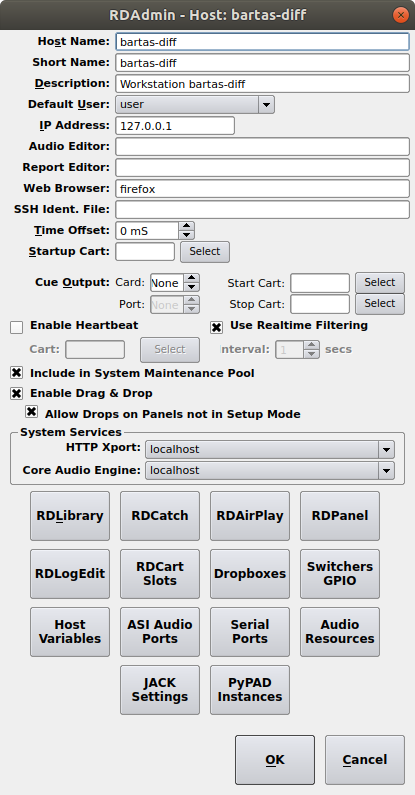Toggle Use Realtime Filtering checkbox

click(x=216, y=328)
